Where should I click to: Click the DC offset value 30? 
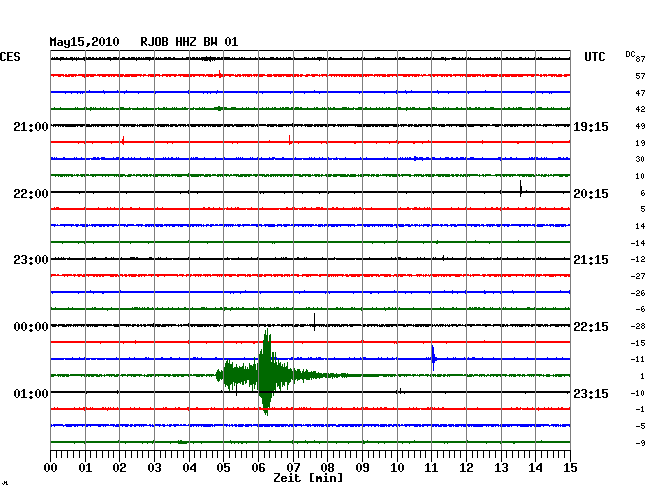click(x=640, y=159)
